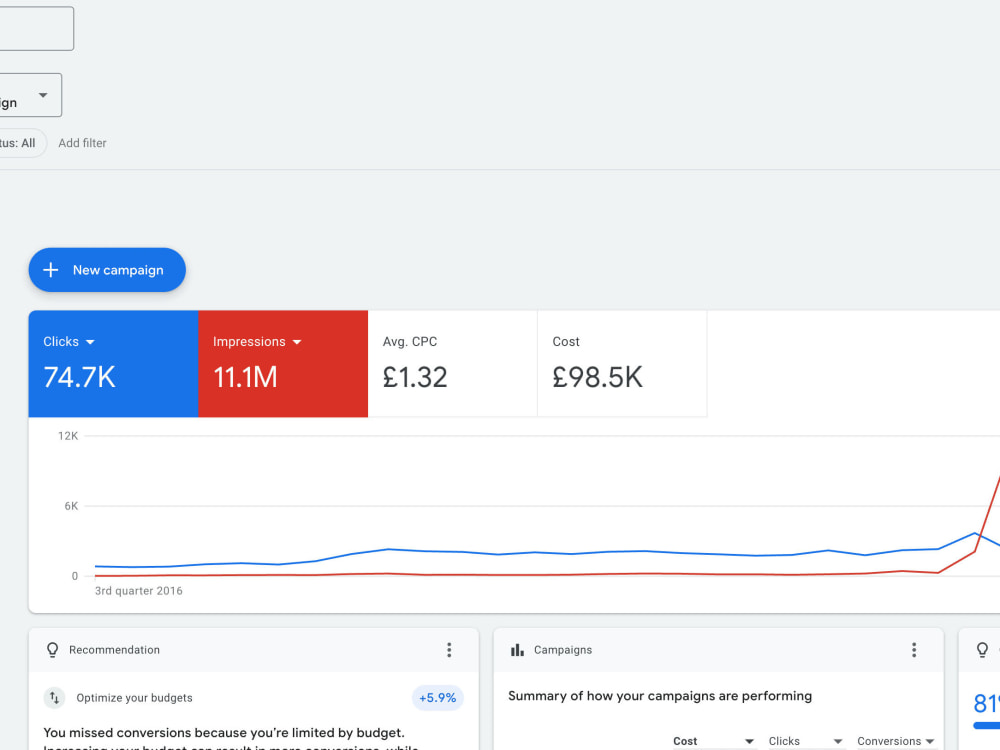Click the New campaign button
The image size is (1000, 750).
pyautogui.click(x=107, y=270)
